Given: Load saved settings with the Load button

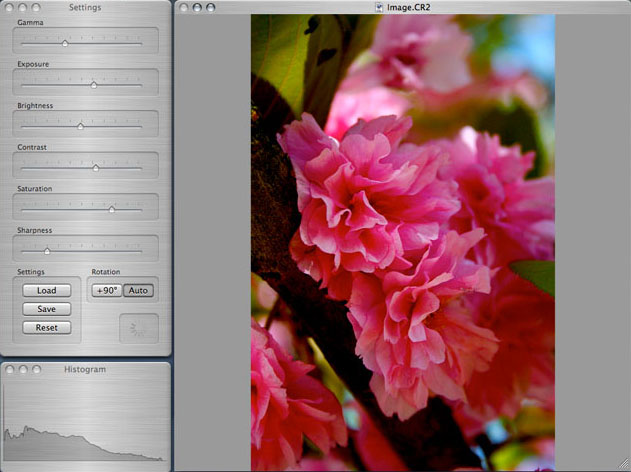Looking at the screenshot, I should coord(47,291).
